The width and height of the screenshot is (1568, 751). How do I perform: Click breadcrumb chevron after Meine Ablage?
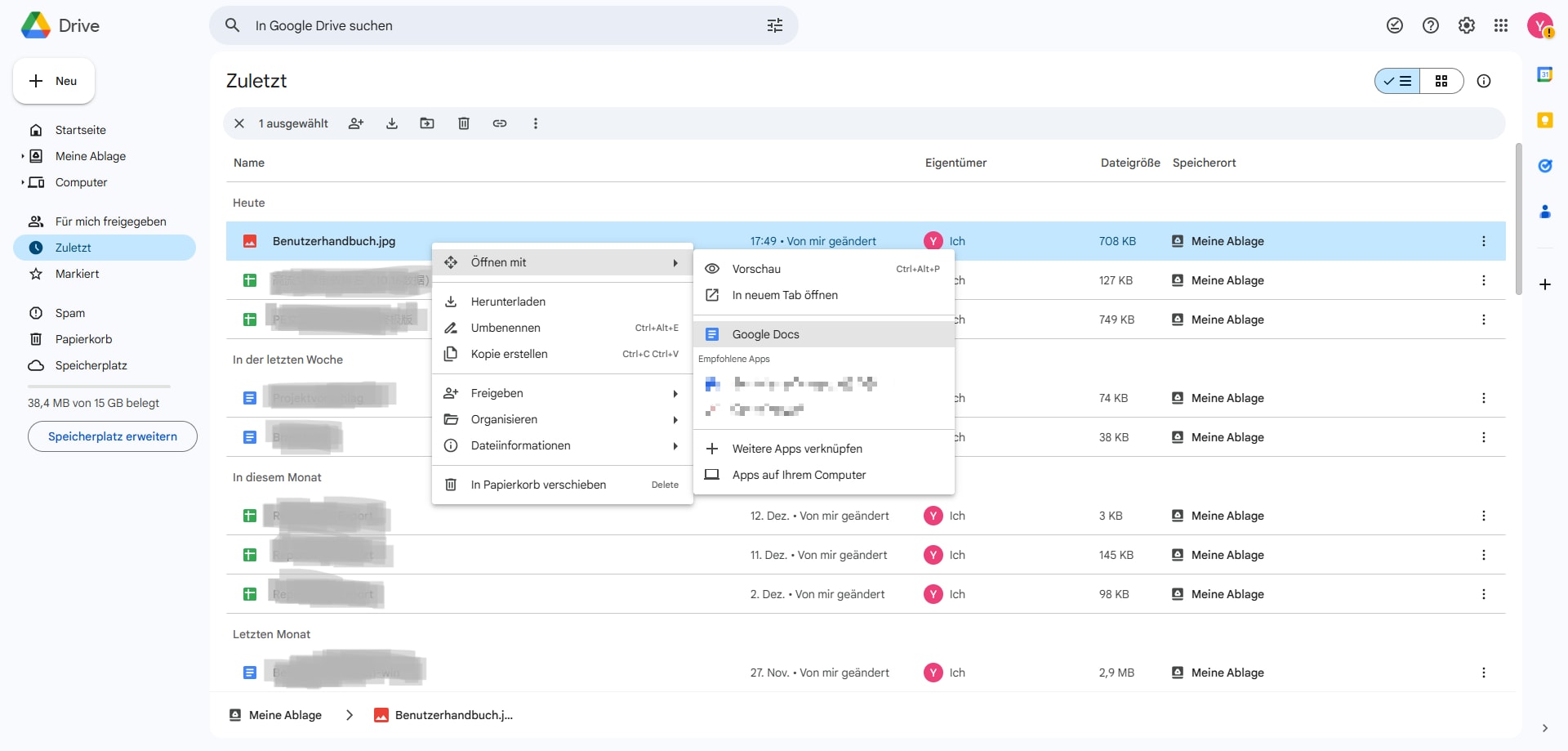[x=350, y=715]
